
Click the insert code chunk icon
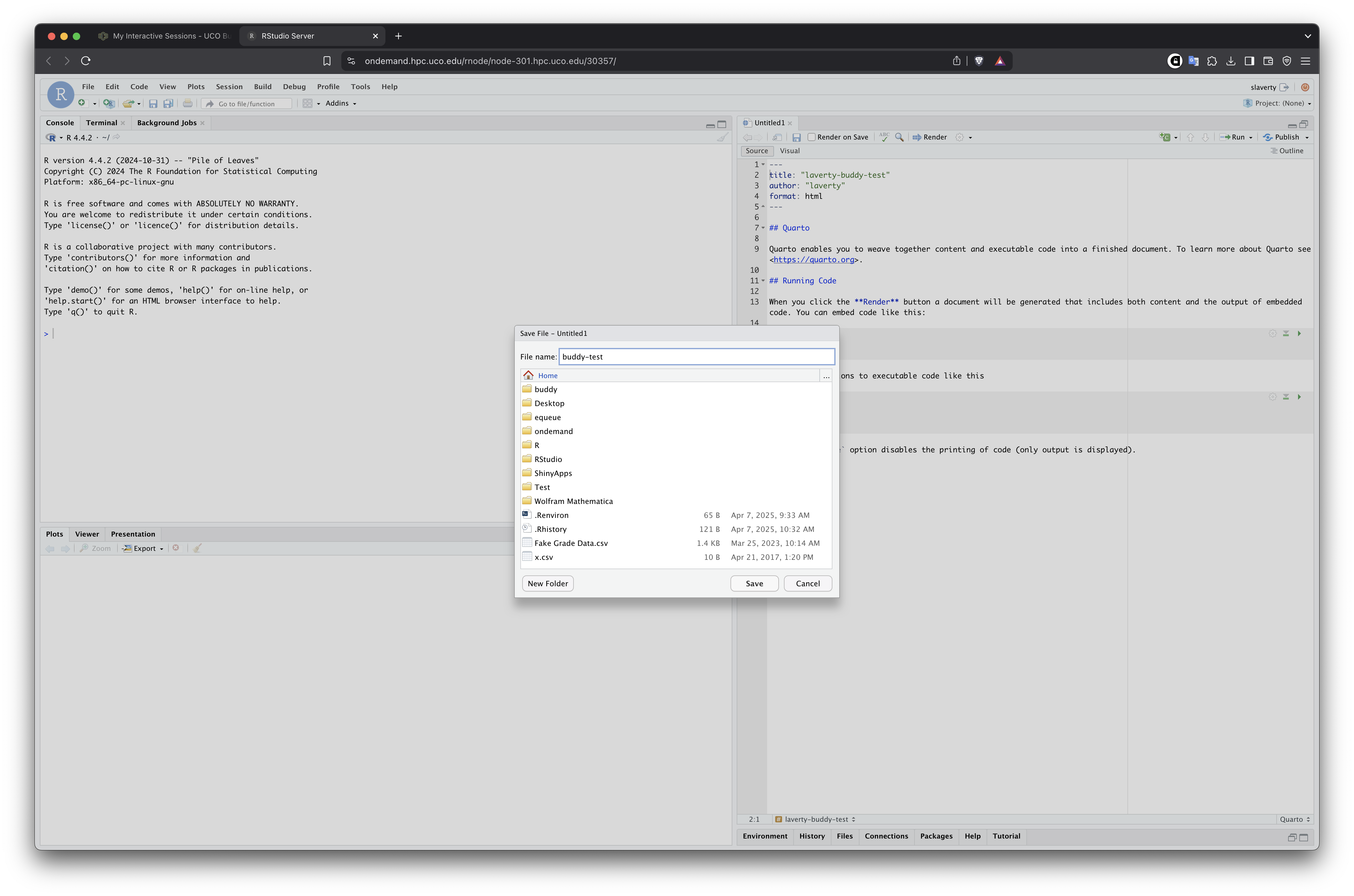[x=1165, y=137]
